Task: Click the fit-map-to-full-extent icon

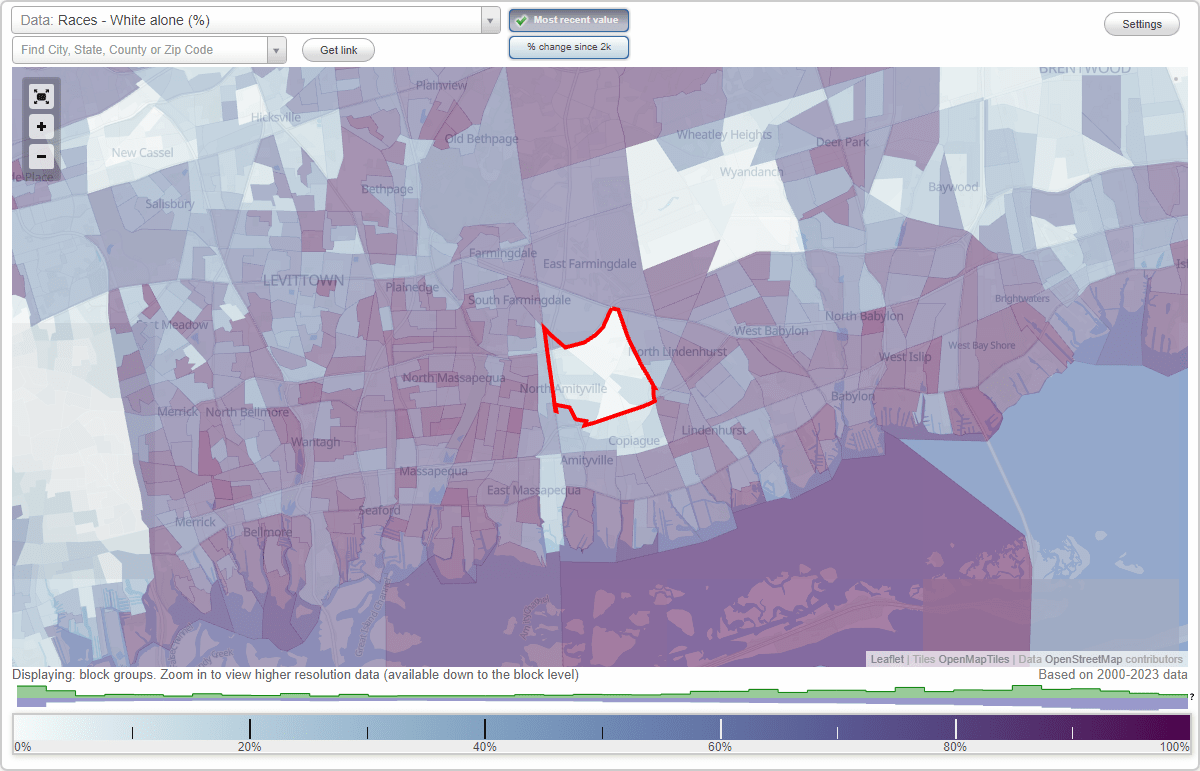Action: click(x=41, y=96)
